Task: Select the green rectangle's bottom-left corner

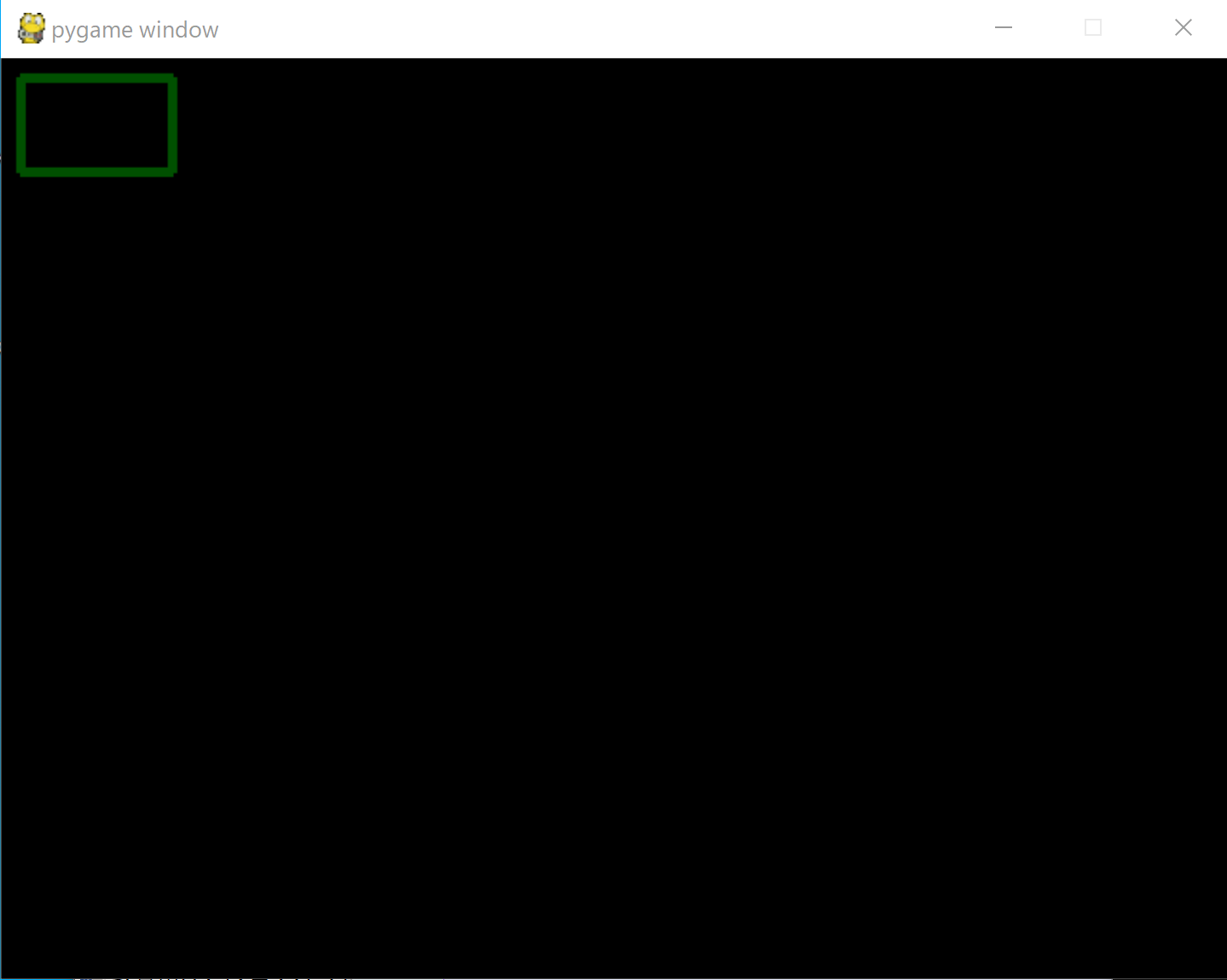Action: pos(21,171)
